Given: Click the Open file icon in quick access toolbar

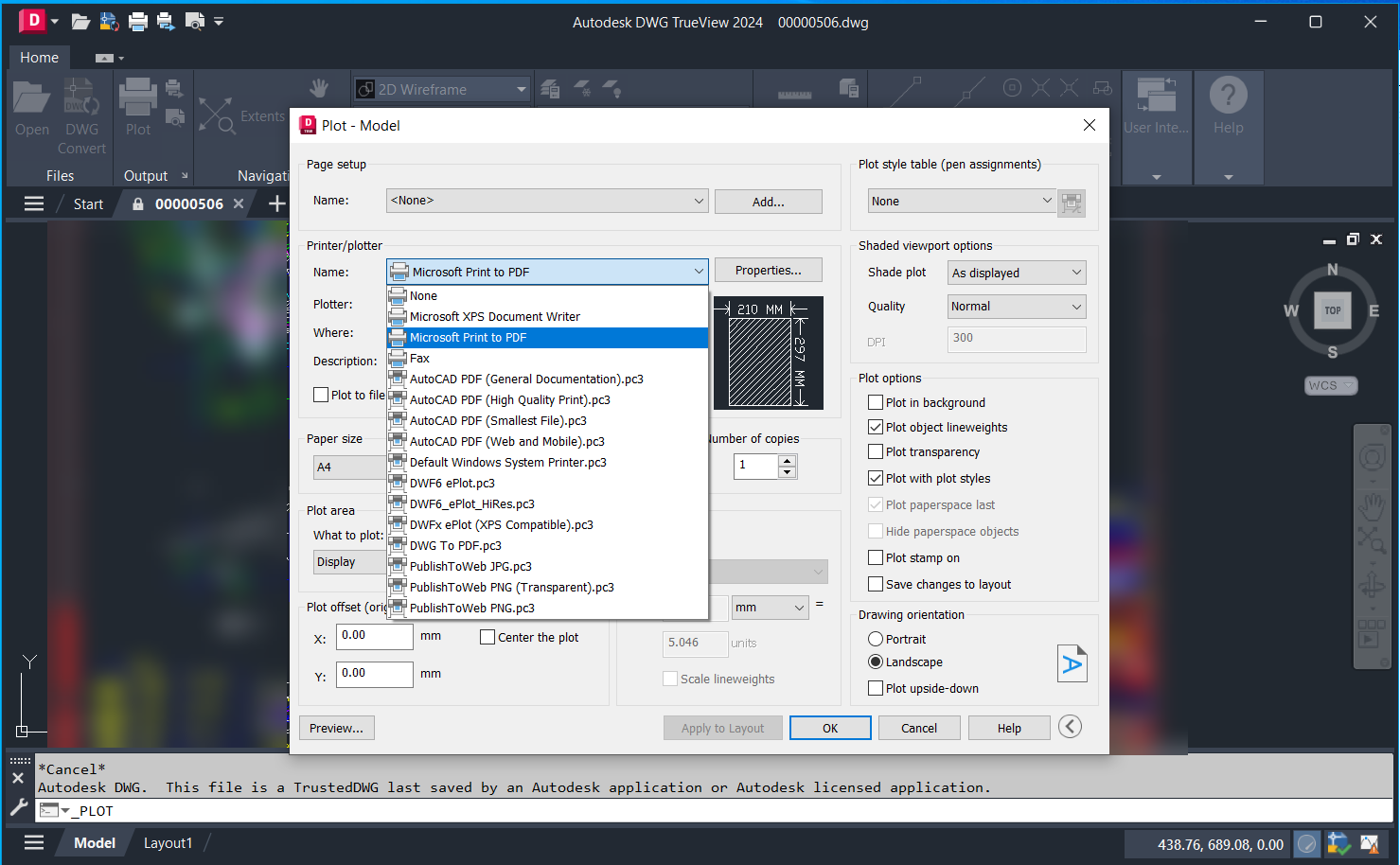Looking at the screenshot, I should pyautogui.click(x=80, y=21).
